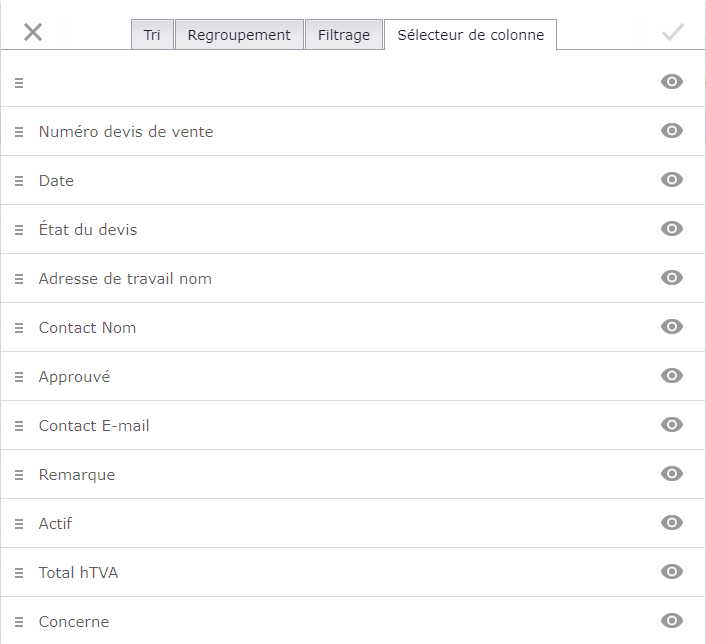Click the drag handle beside Approuvé
Viewport: 706px width, 644px height.
[x=19, y=377]
